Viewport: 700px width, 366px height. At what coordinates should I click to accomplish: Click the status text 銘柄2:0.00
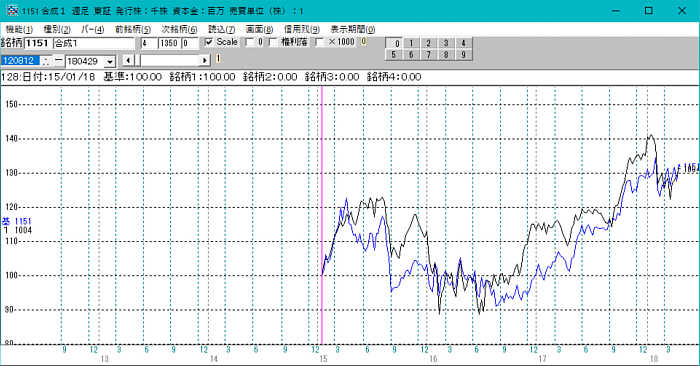click(x=270, y=77)
